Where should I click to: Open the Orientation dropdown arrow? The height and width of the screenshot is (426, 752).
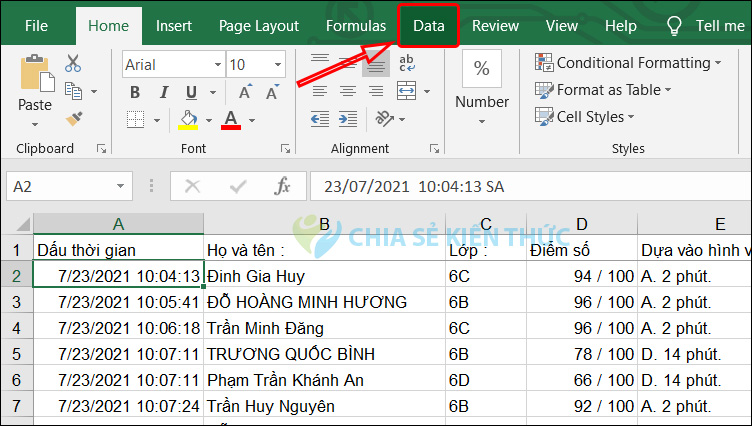(402, 119)
